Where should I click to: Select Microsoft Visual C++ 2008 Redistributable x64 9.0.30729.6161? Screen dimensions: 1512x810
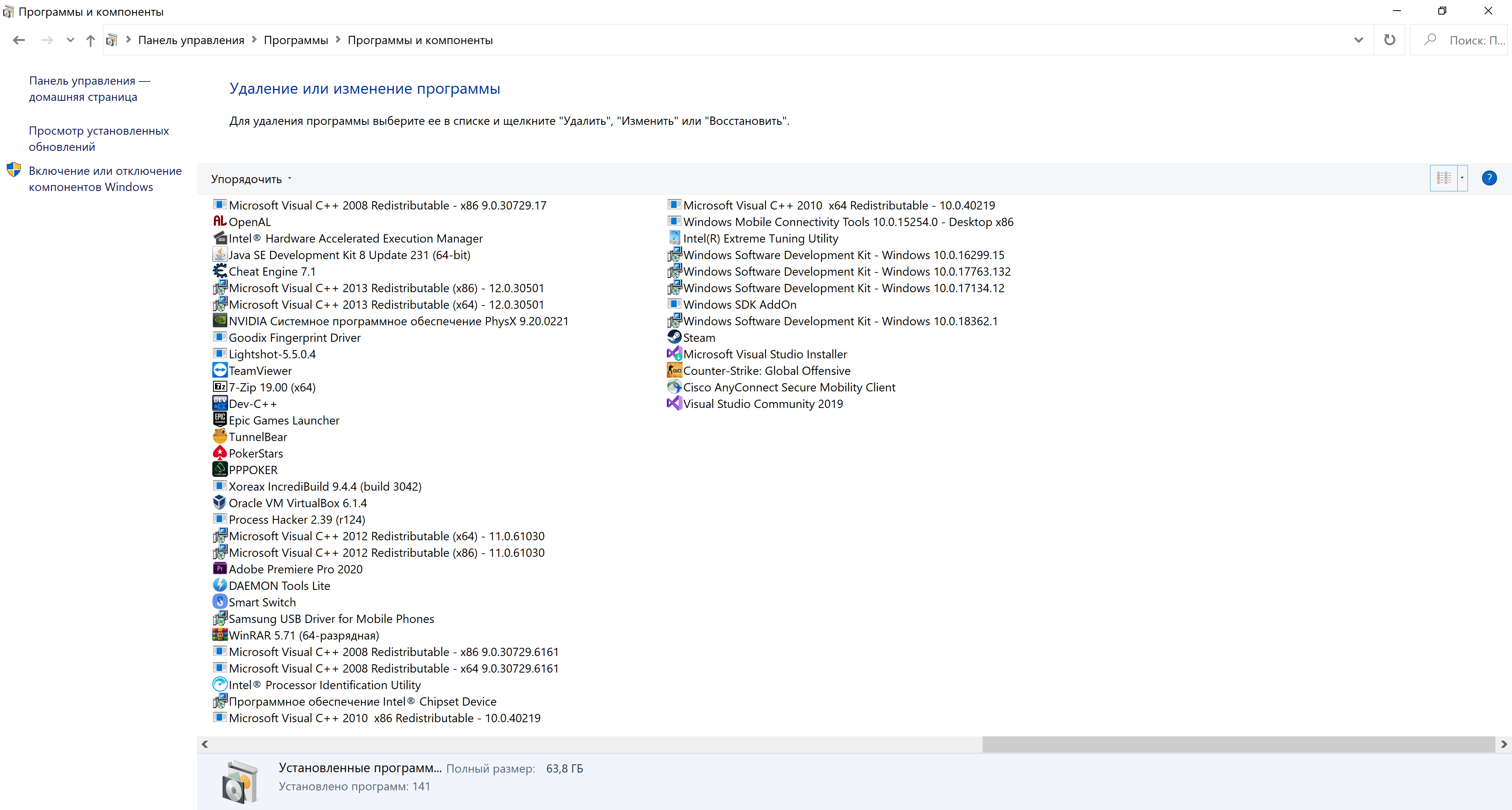tap(386, 668)
